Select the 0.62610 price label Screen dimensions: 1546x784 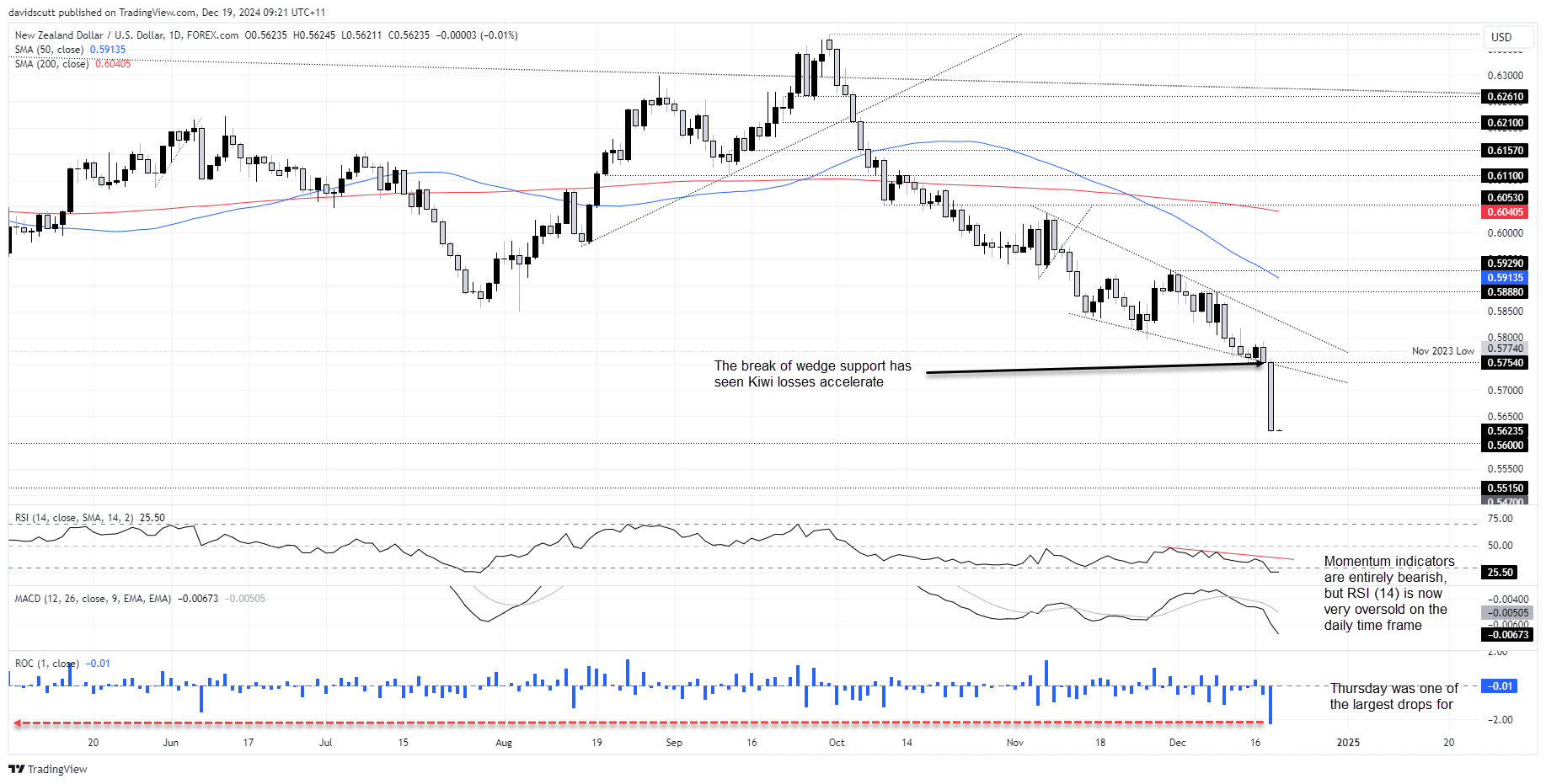[x=1505, y=97]
